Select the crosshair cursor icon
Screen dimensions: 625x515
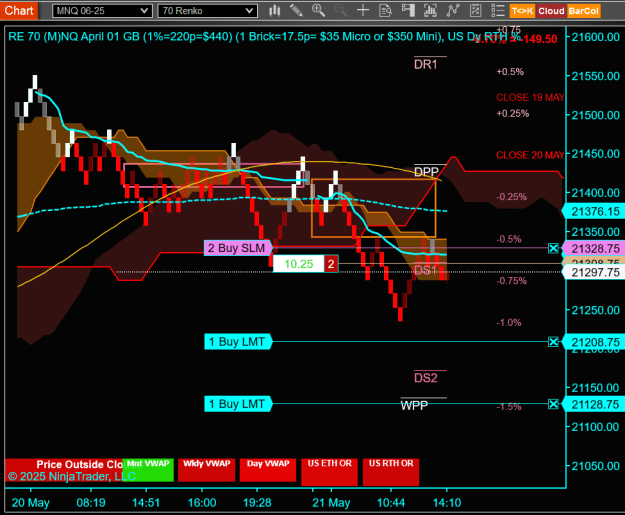click(362, 10)
